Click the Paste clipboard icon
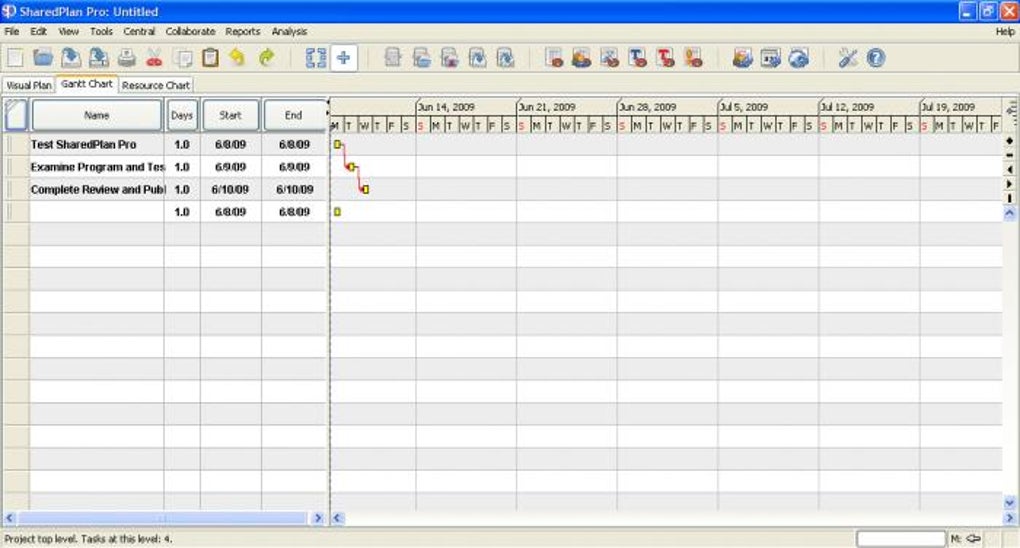This screenshot has width=1020, height=548. 210,58
